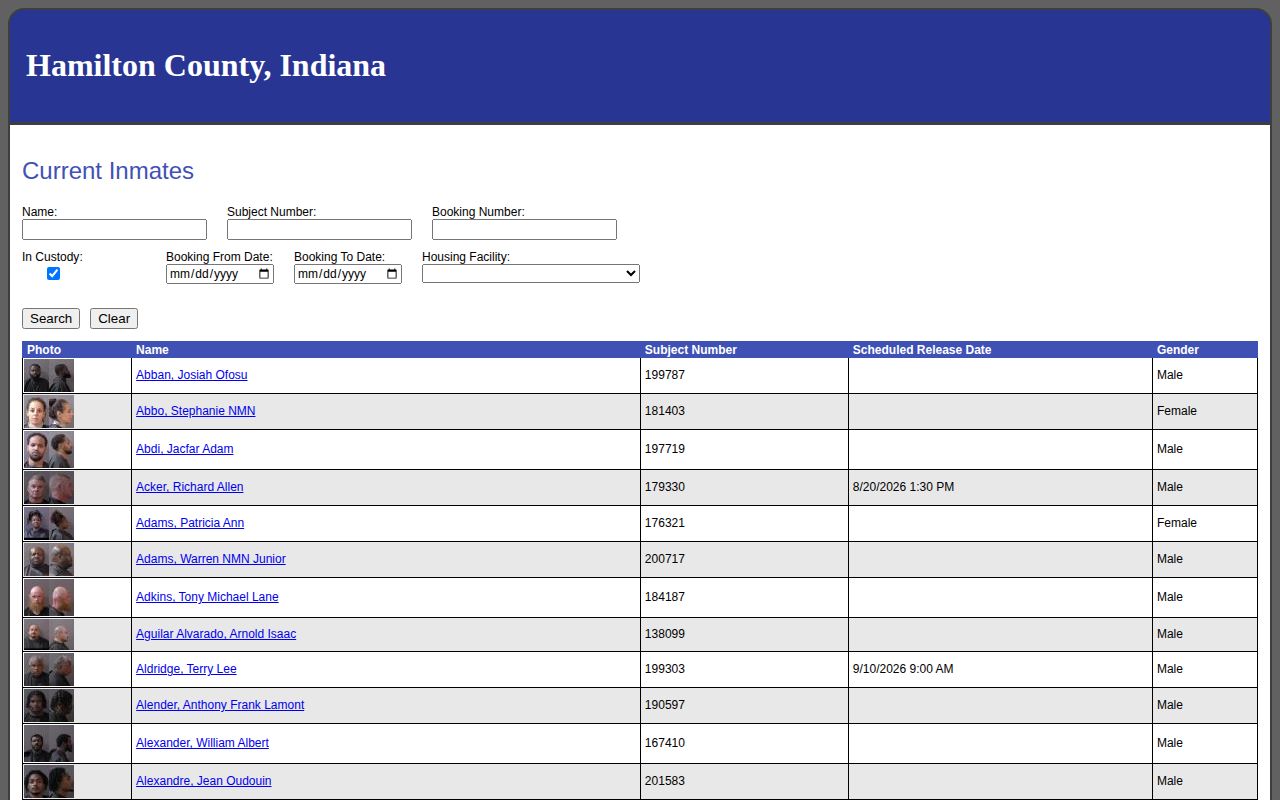Click photo thumbnail for Acker, Richard Allen
Image resolution: width=1280 pixels, height=800 pixels.
pos(49,488)
